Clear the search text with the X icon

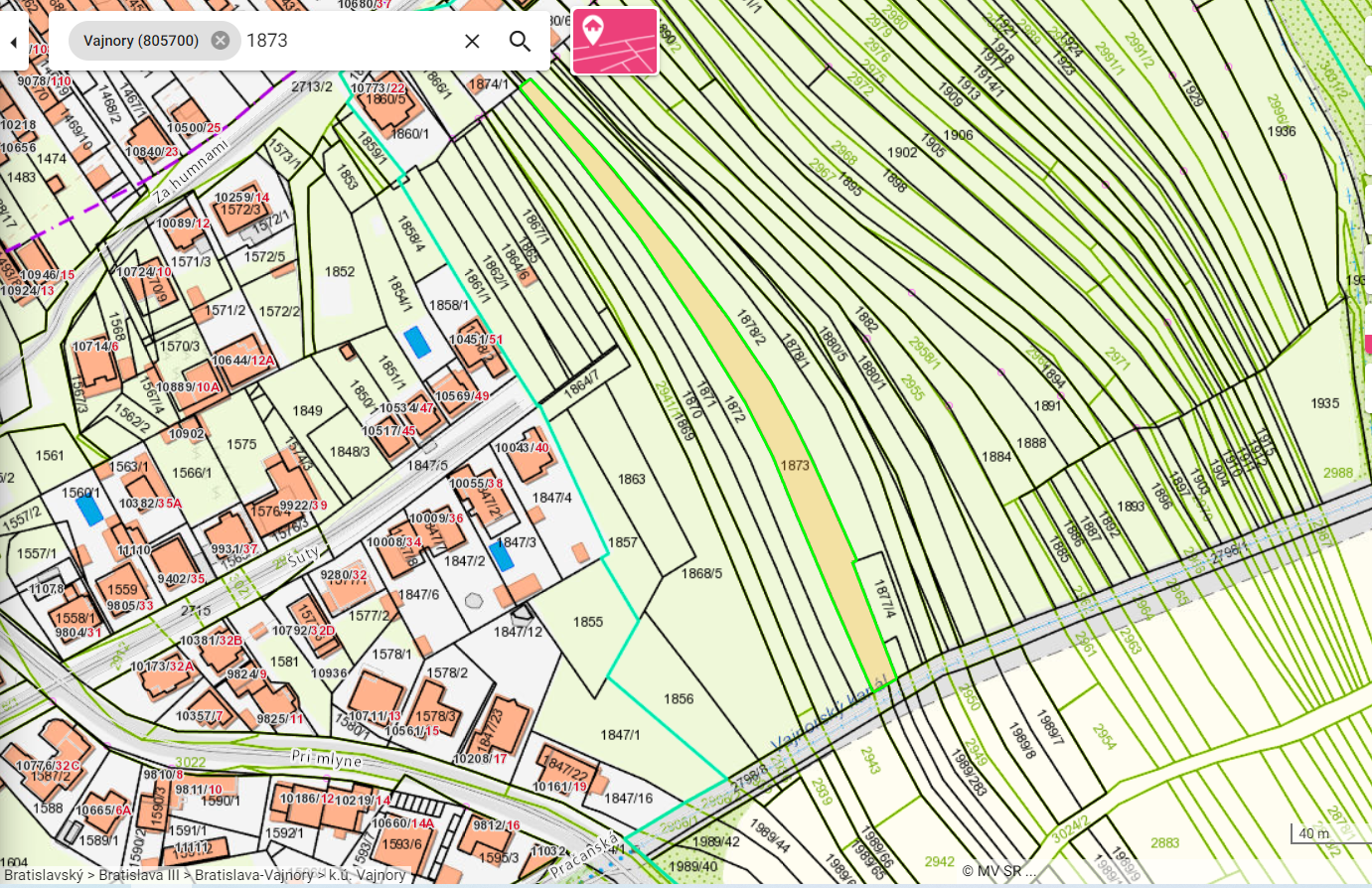coord(472,41)
